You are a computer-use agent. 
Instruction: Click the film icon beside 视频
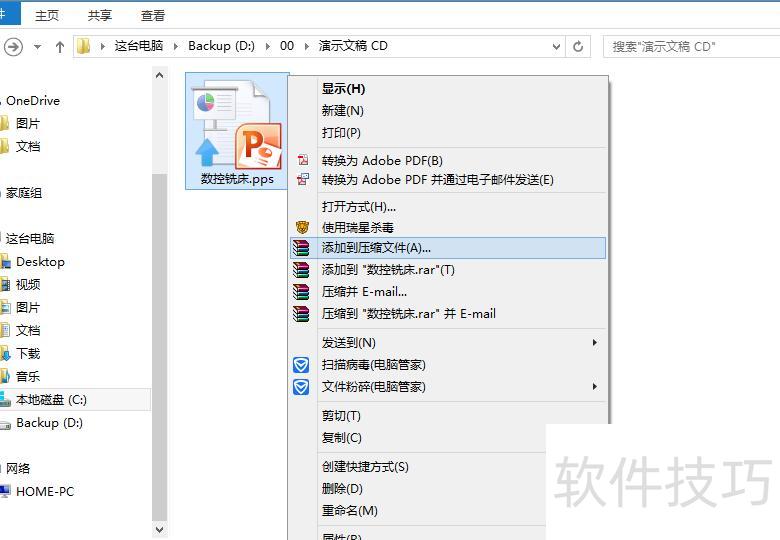coord(5,284)
